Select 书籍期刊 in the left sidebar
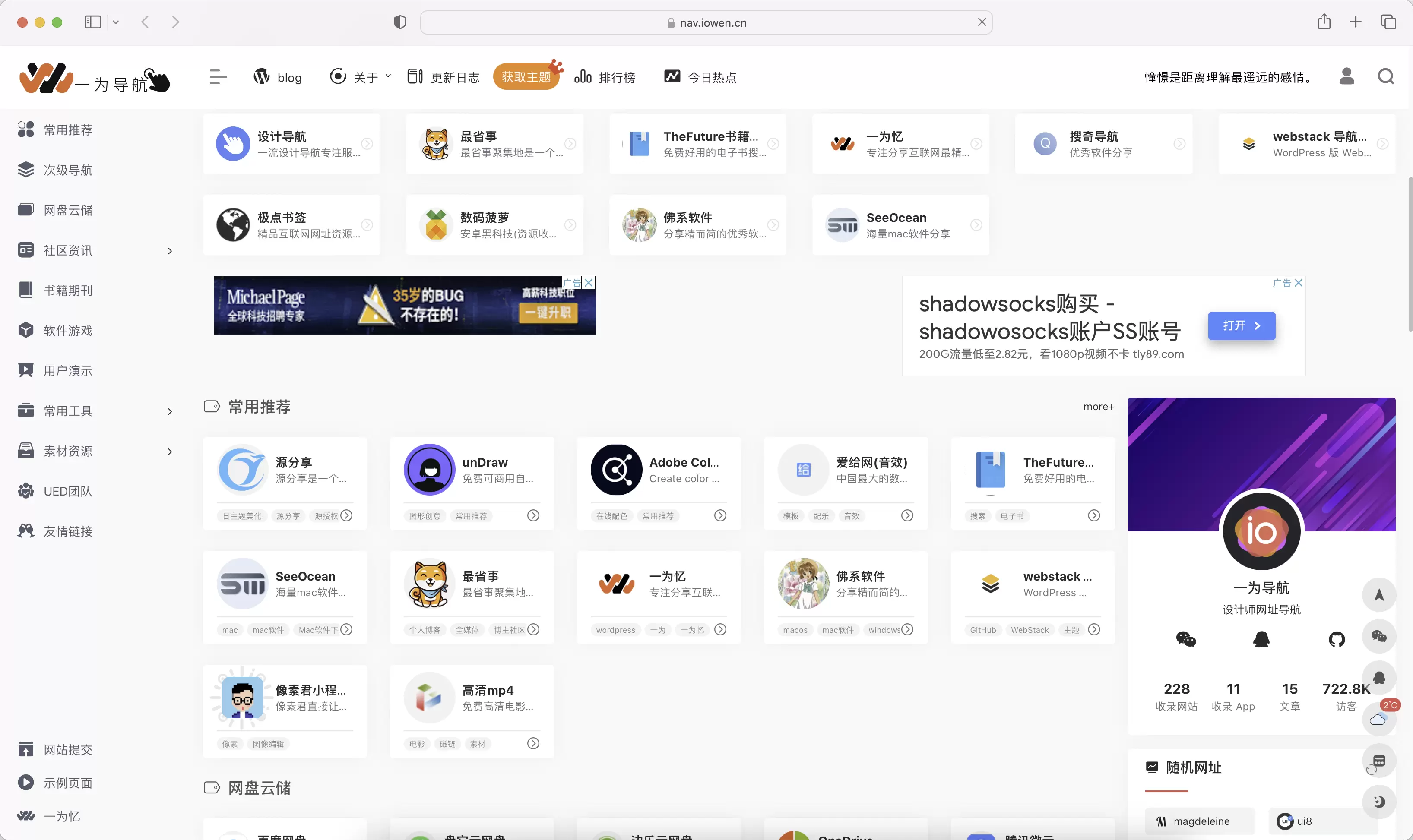1413x840 pixels. [55, 291]
